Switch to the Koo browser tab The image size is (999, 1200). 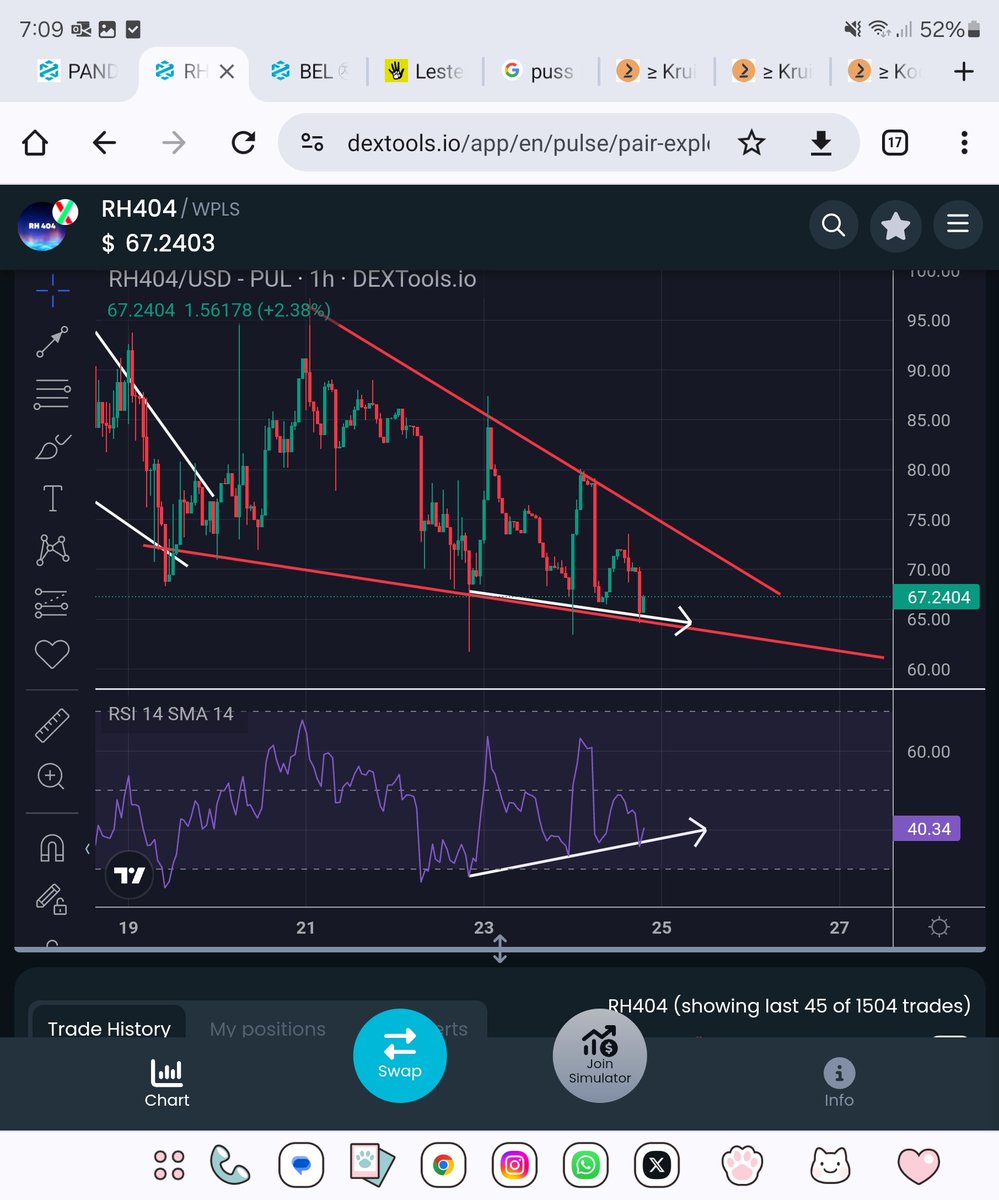click(x=884, y=71)
